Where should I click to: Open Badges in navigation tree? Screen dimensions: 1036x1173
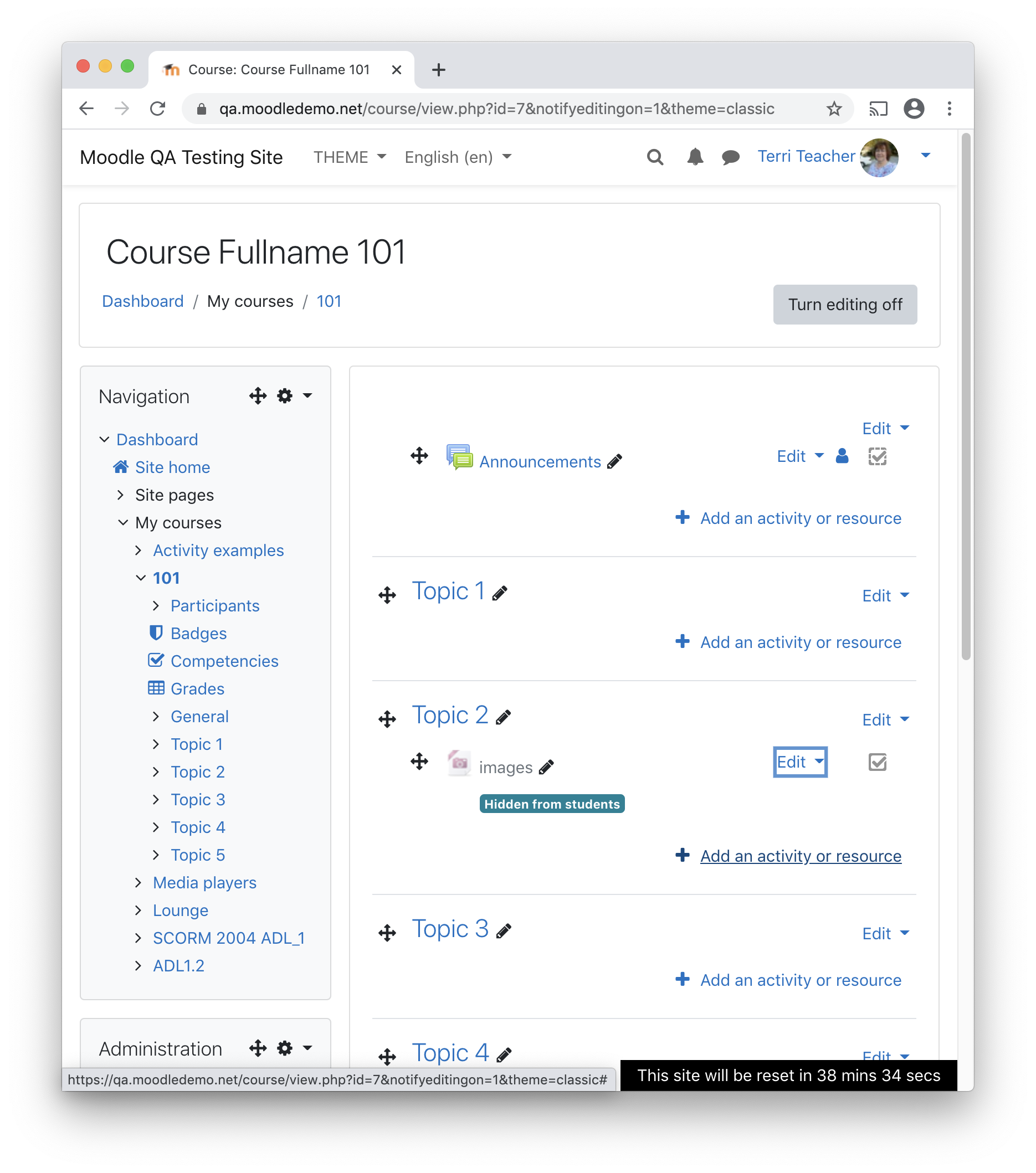coord(198,633)
